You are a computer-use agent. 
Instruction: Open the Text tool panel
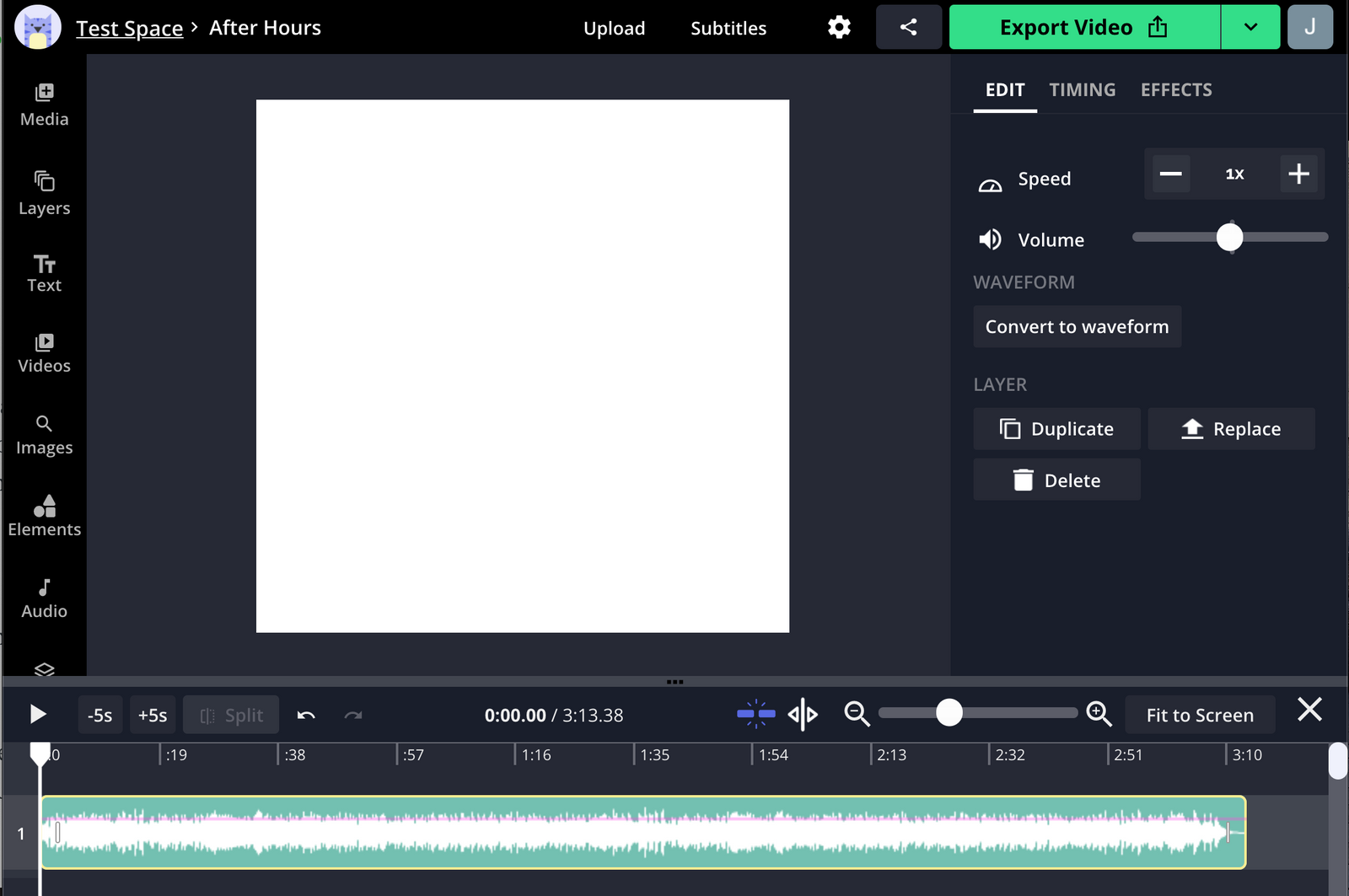[43, 271]
